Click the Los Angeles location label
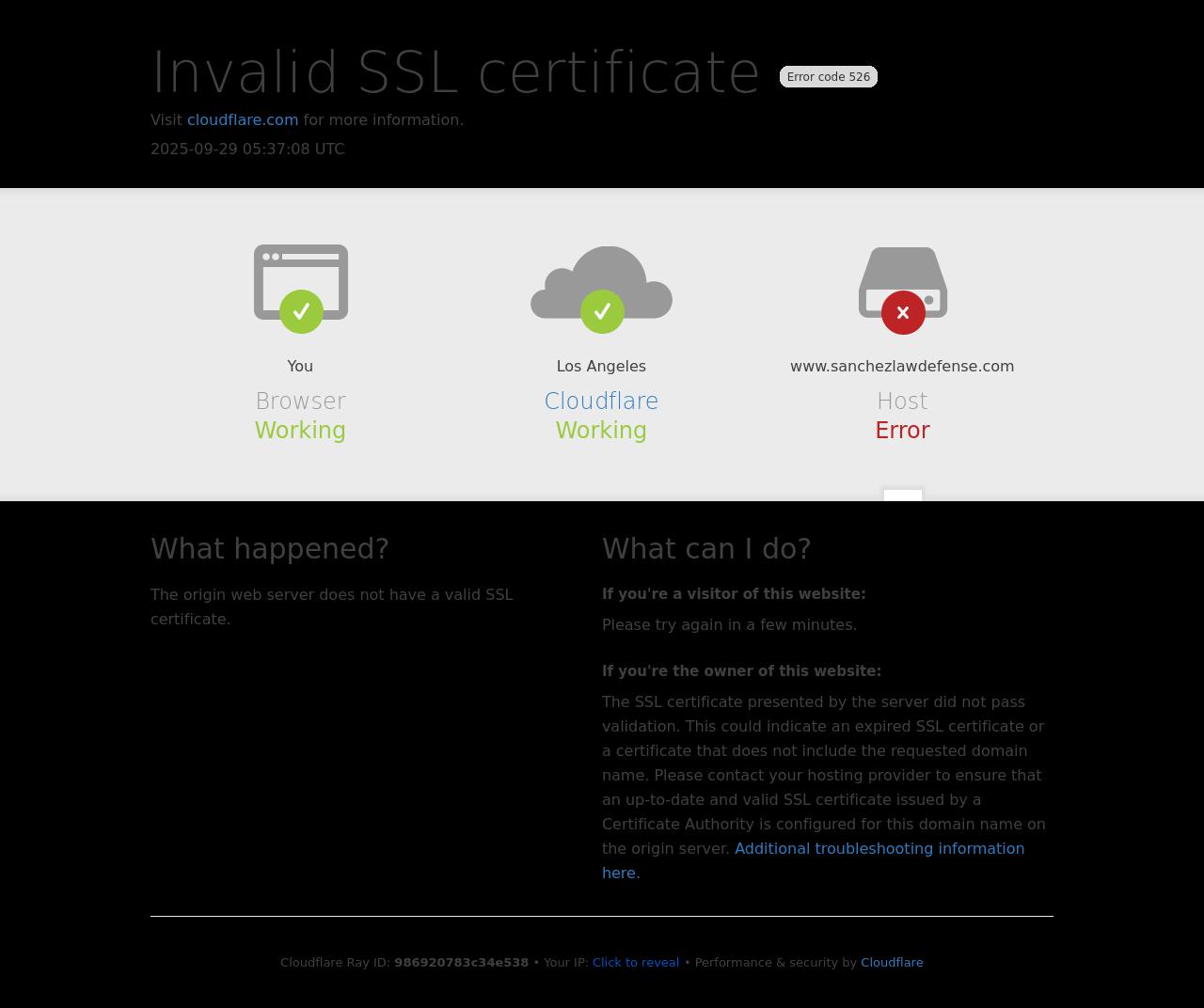 (601, 366)
